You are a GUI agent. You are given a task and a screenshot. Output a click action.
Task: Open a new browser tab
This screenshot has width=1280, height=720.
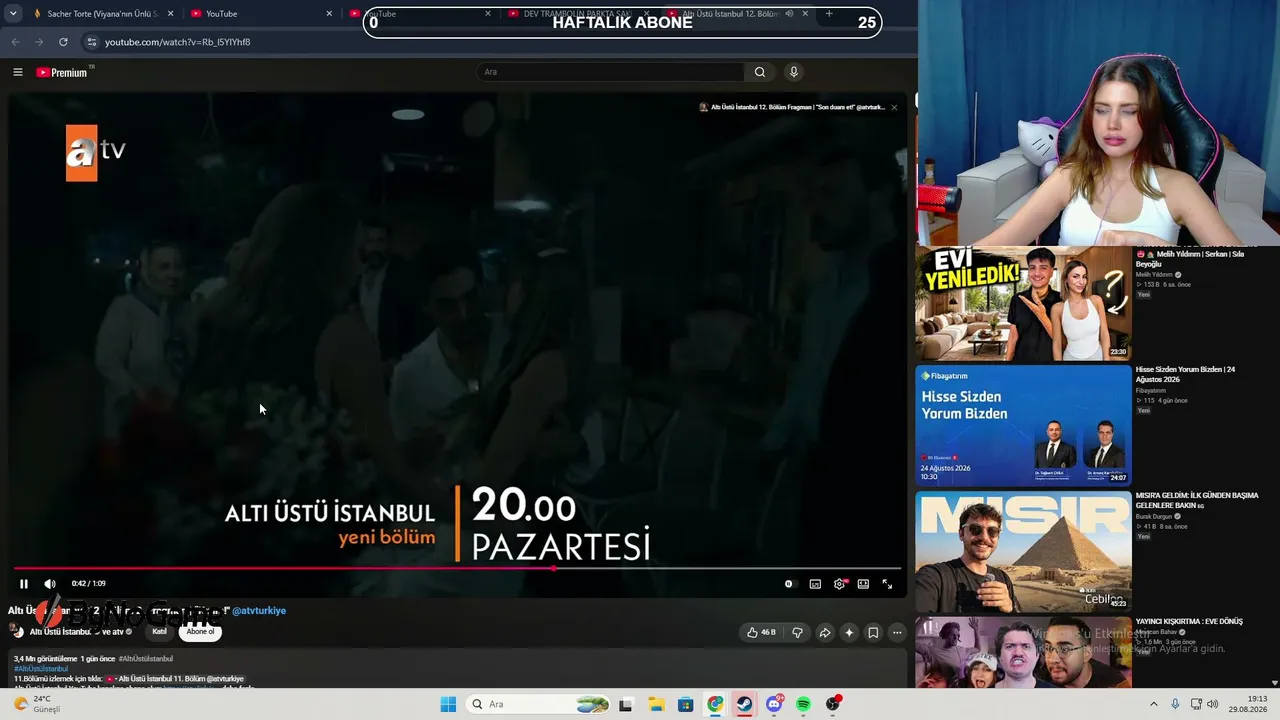[x=829, y=14]
